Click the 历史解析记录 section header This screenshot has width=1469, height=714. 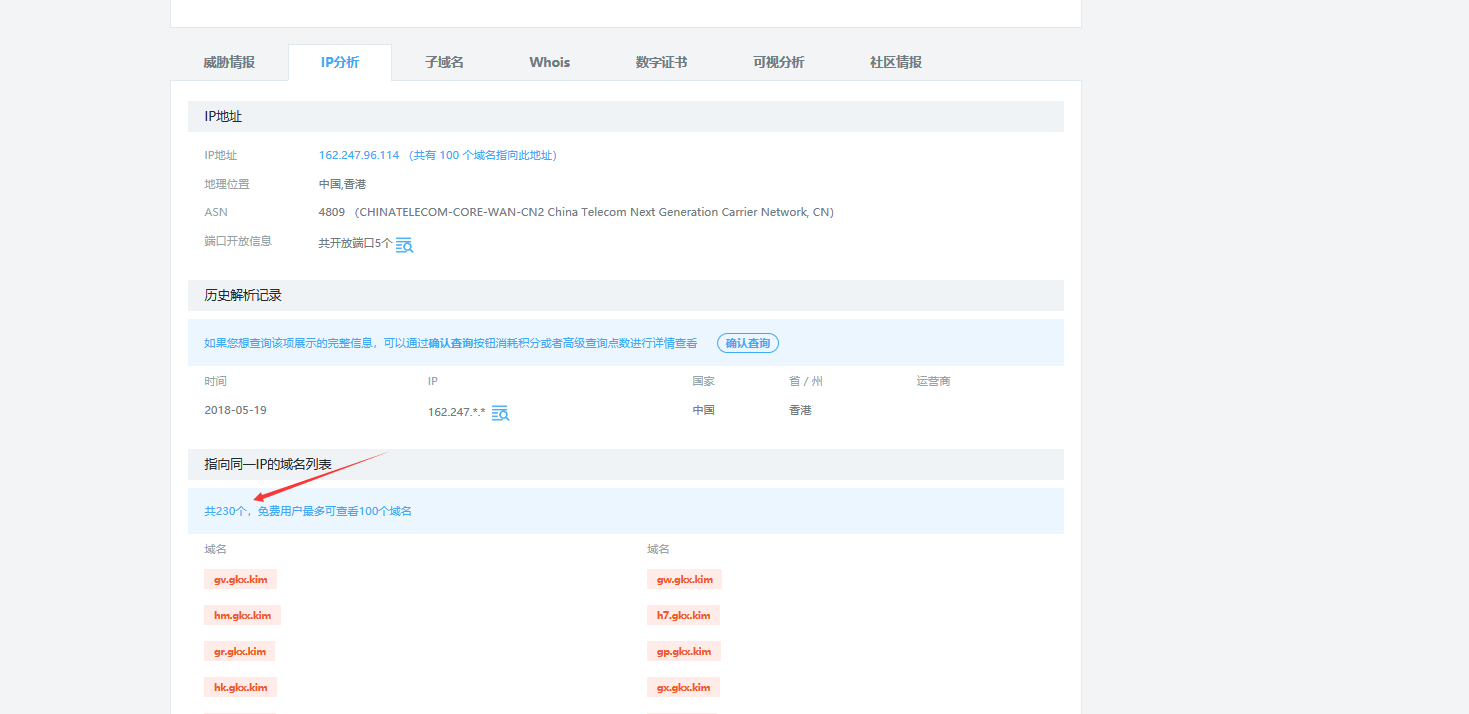coord(626,296)
